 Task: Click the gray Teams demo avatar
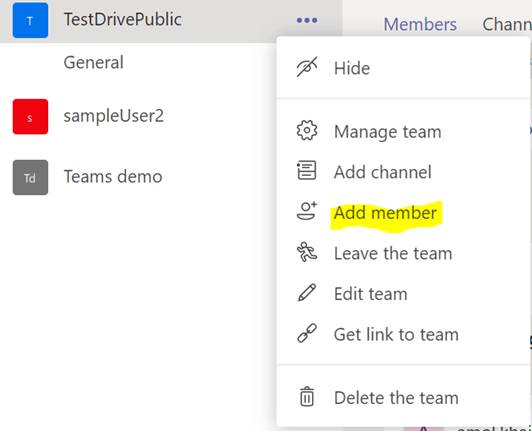[30, 177]
